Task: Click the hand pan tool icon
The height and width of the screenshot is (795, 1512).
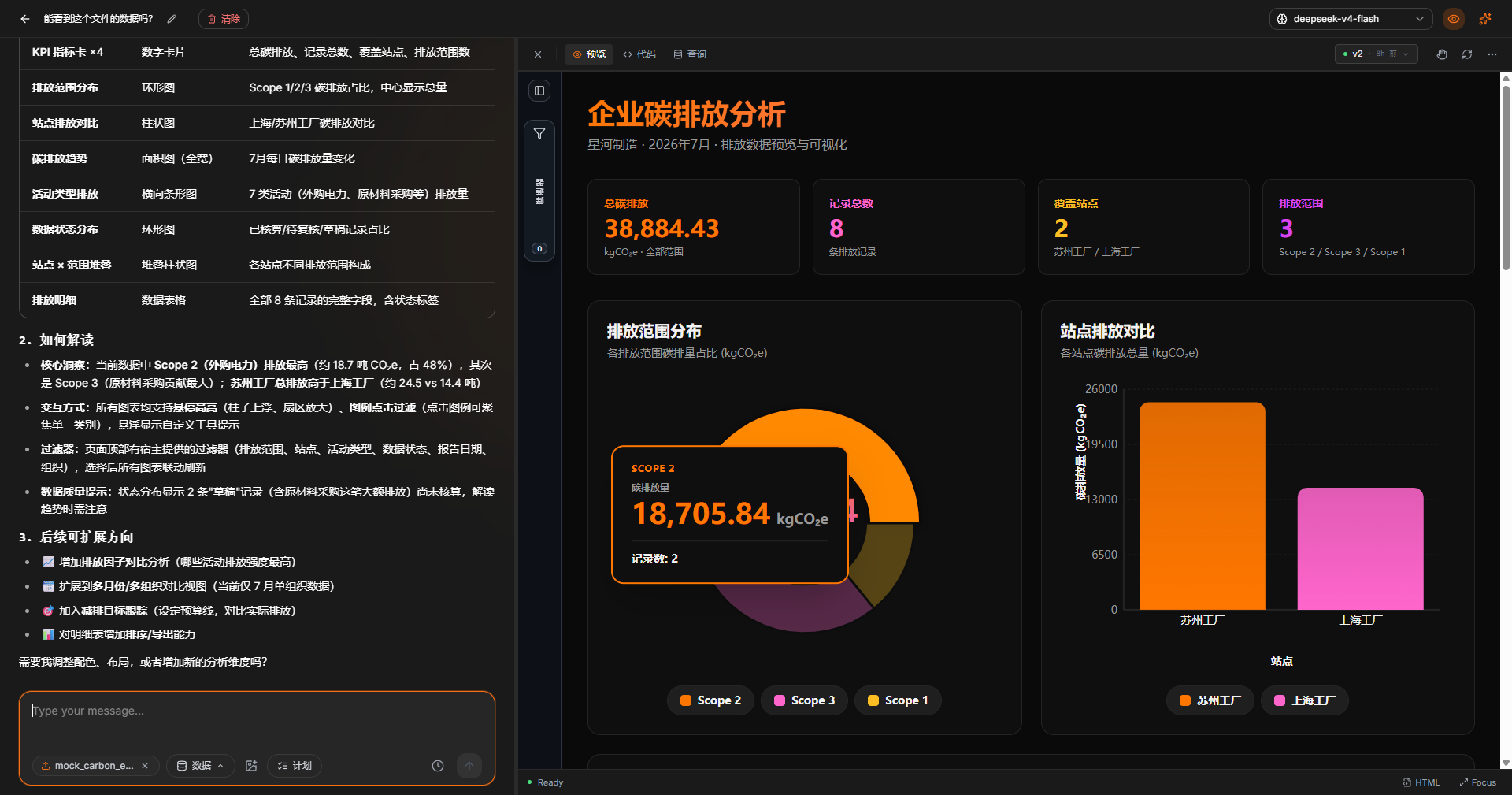Action: coord(1442,54)
